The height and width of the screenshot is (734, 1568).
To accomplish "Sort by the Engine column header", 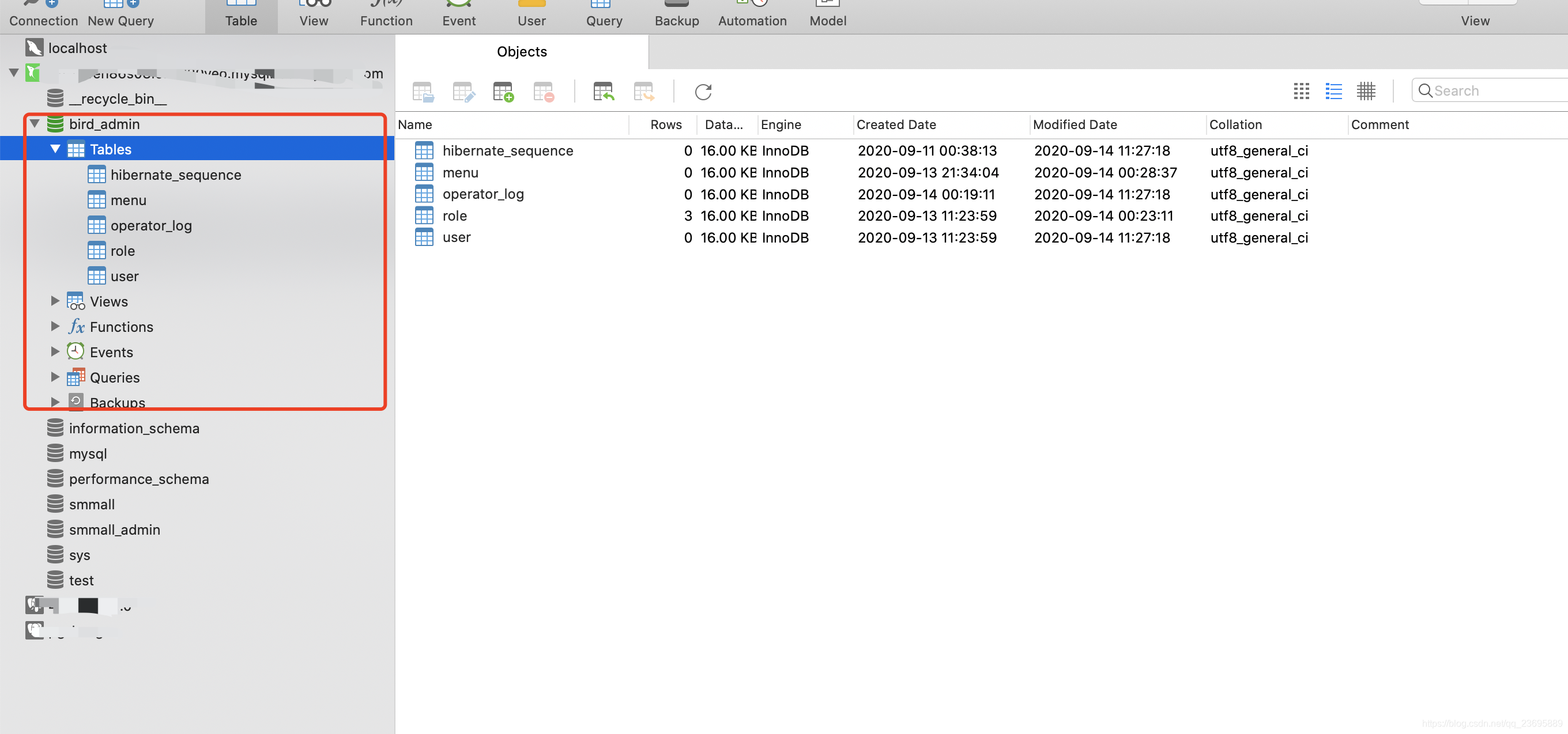I will point(805,124).
